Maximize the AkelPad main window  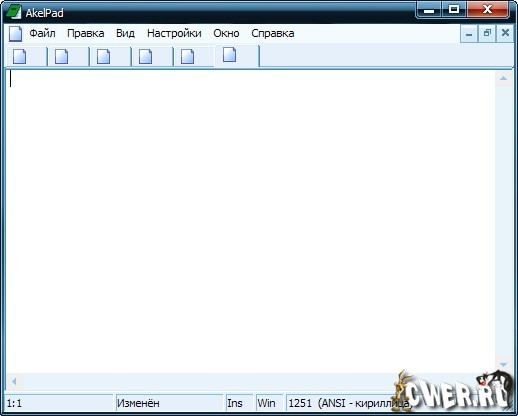(x=454, y=10)
